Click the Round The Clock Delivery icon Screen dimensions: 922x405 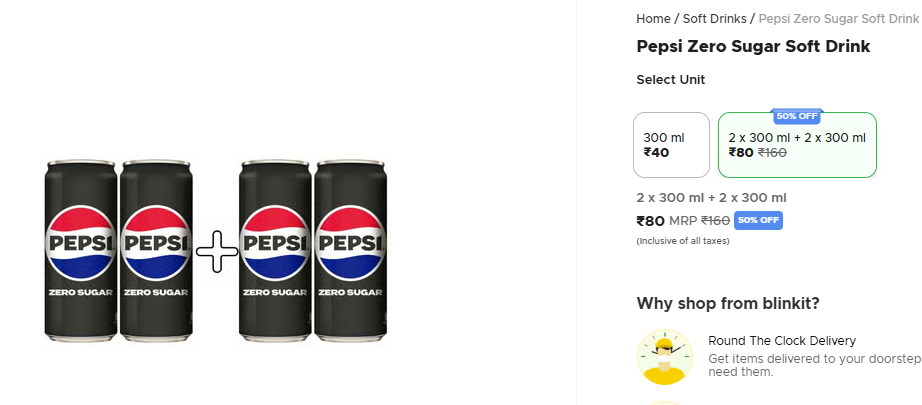(x=664, y=357)
